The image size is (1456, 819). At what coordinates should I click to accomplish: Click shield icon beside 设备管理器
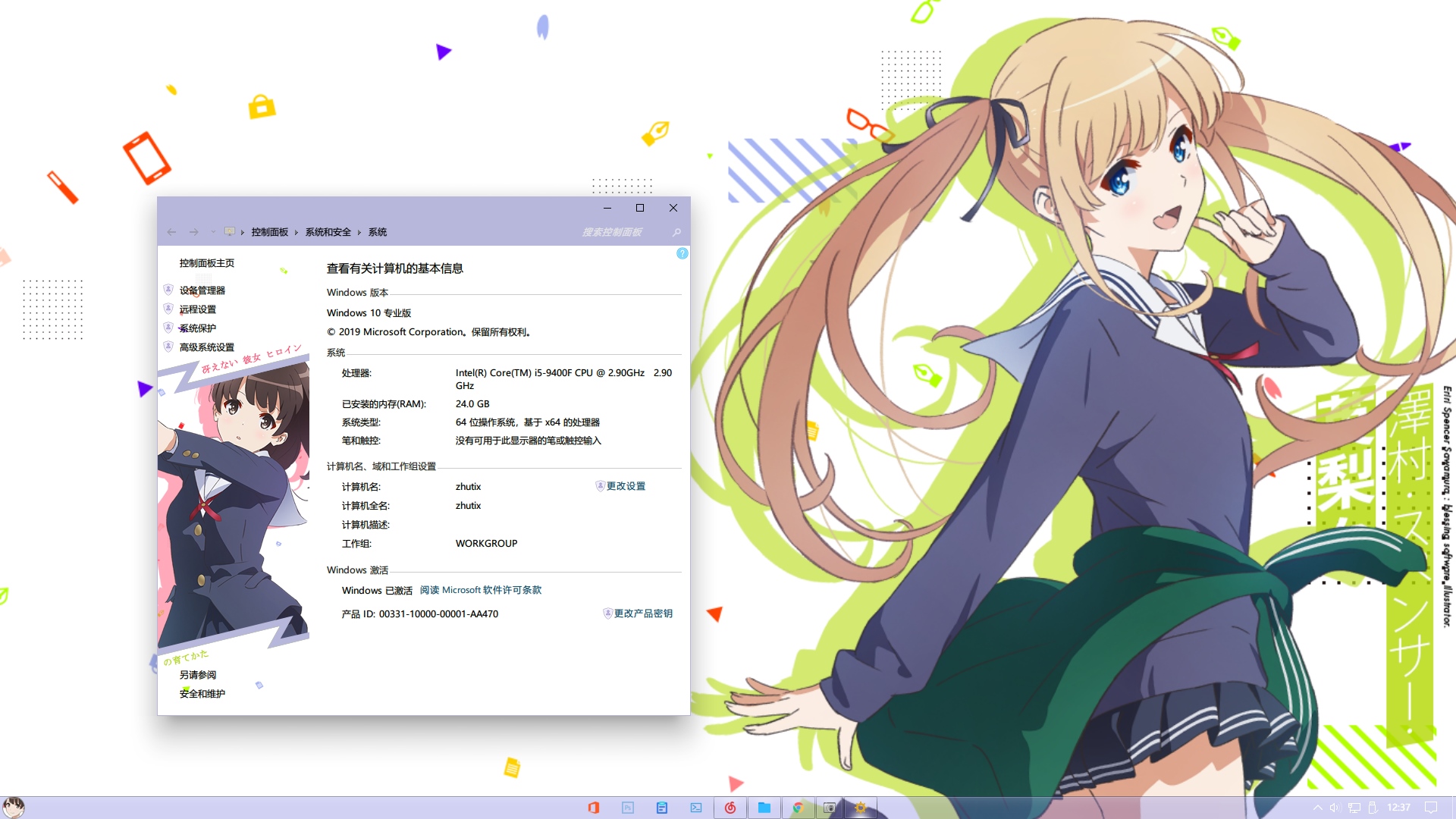point(168,290)
